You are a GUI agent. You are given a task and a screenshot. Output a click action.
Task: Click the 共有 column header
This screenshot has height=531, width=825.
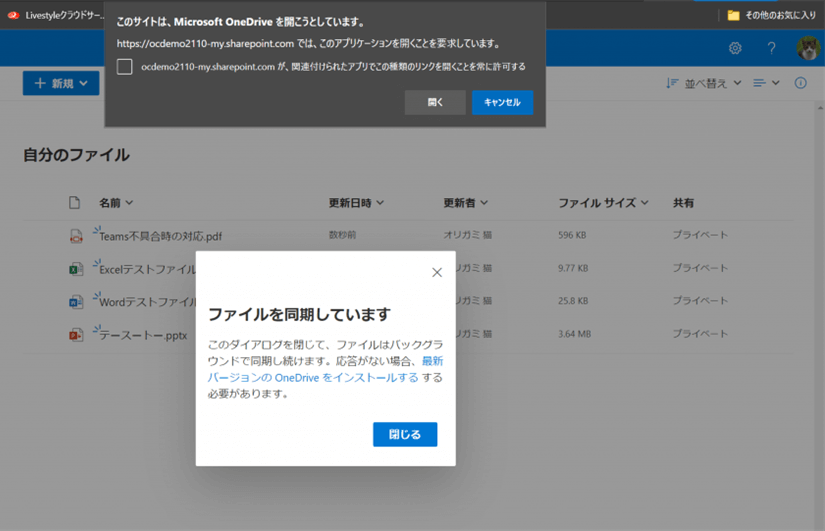[x=683, y=203]
